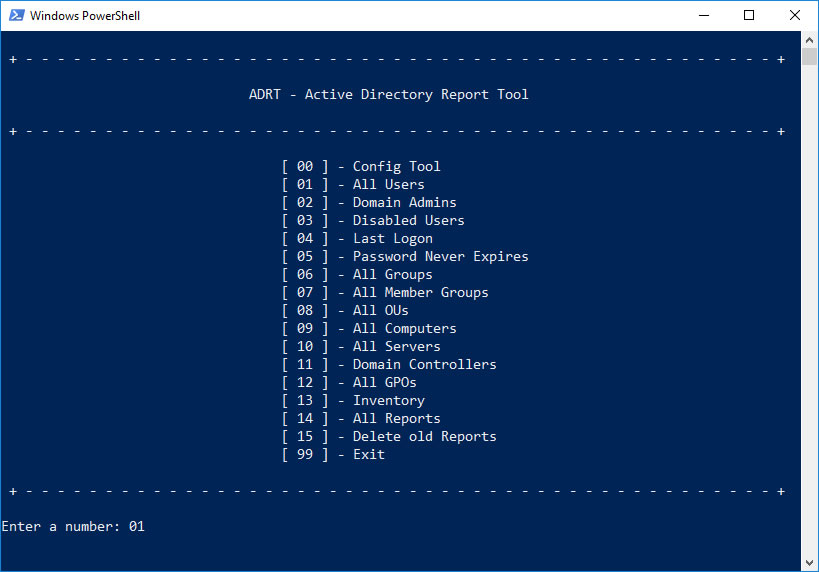Click the All Member Groups entry
Screen dimensions: 819x572
pos(420,293)
